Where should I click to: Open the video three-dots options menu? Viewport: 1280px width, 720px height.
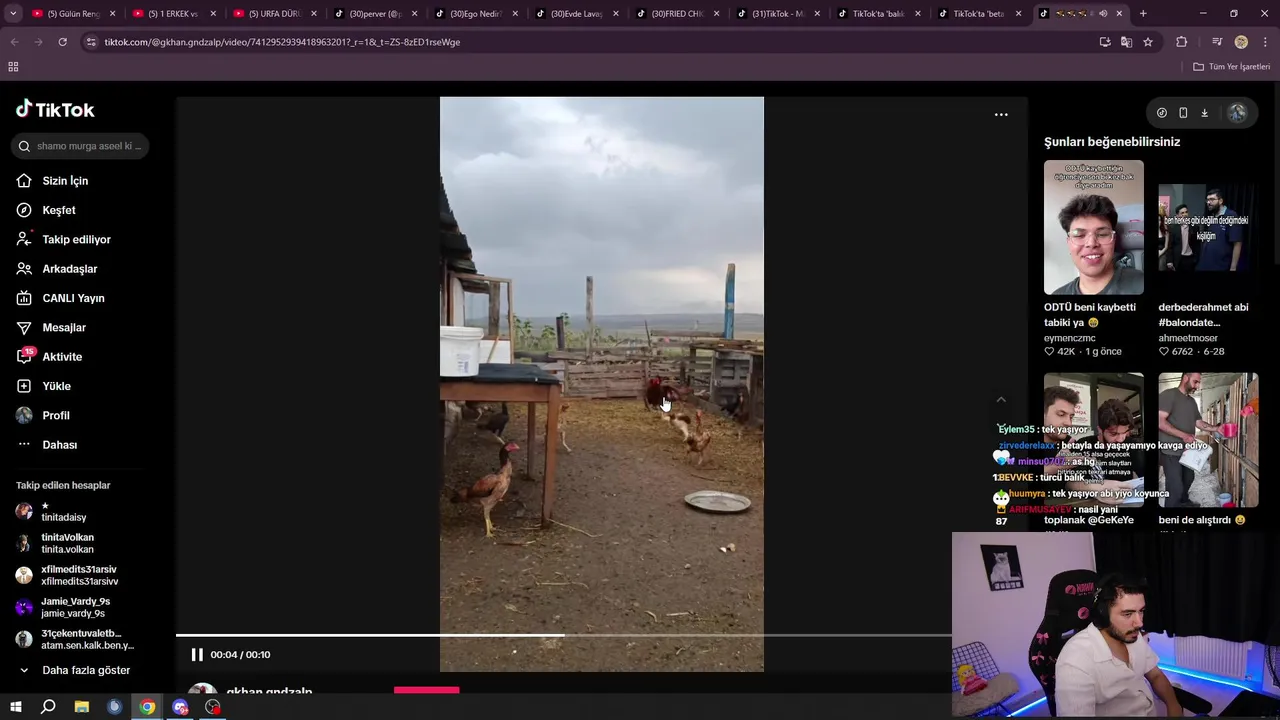tap(1001, 115)
